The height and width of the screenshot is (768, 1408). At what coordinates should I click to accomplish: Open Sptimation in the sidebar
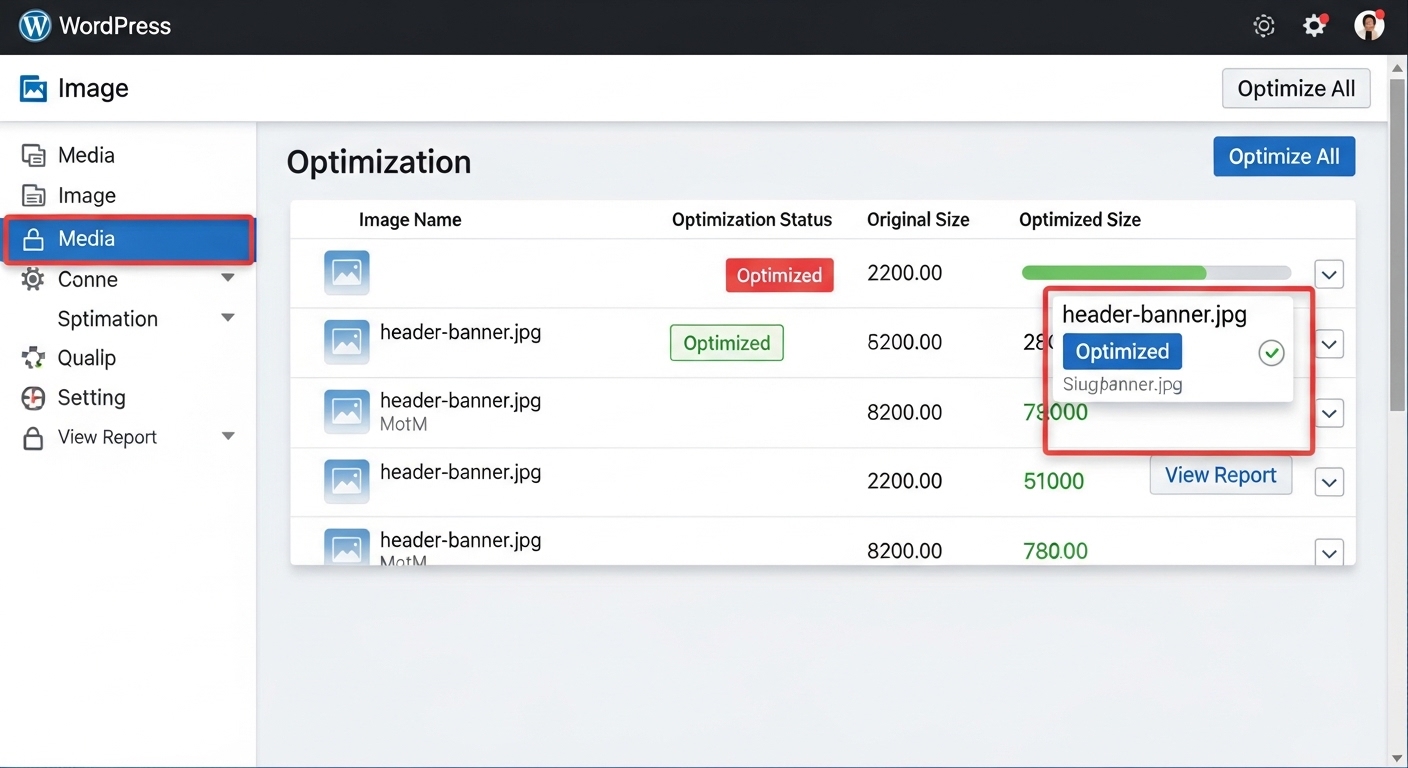coord(108,319)
